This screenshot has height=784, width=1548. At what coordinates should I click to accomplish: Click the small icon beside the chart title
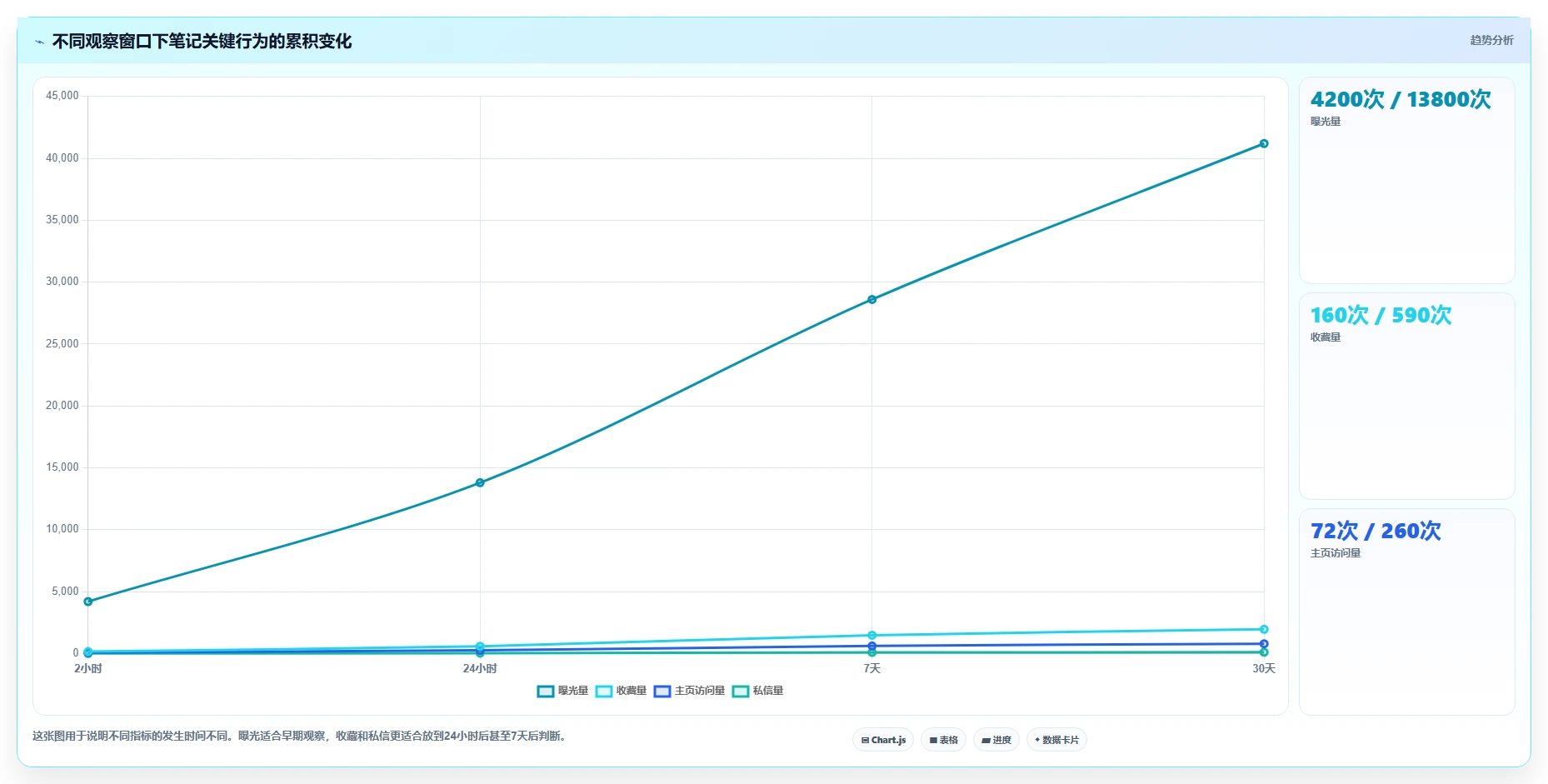pyautogui.click(x=39, y=42)
